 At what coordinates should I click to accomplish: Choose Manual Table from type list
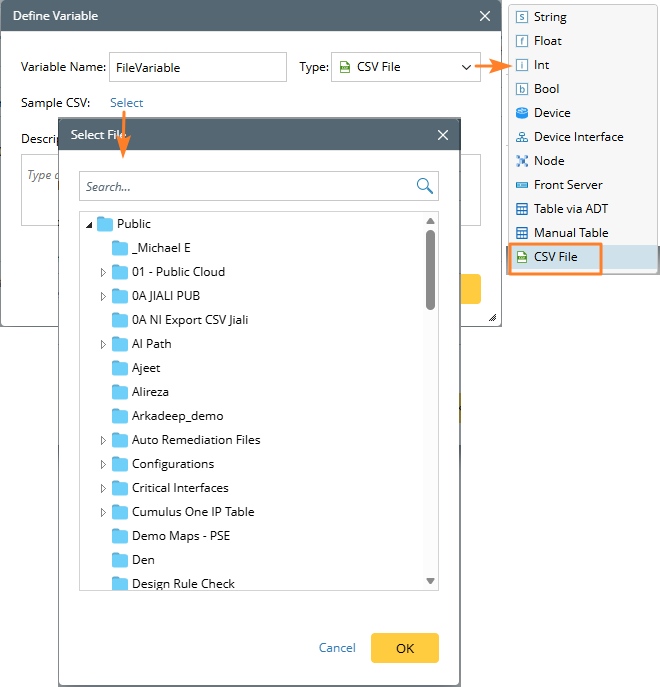[570, 233]
